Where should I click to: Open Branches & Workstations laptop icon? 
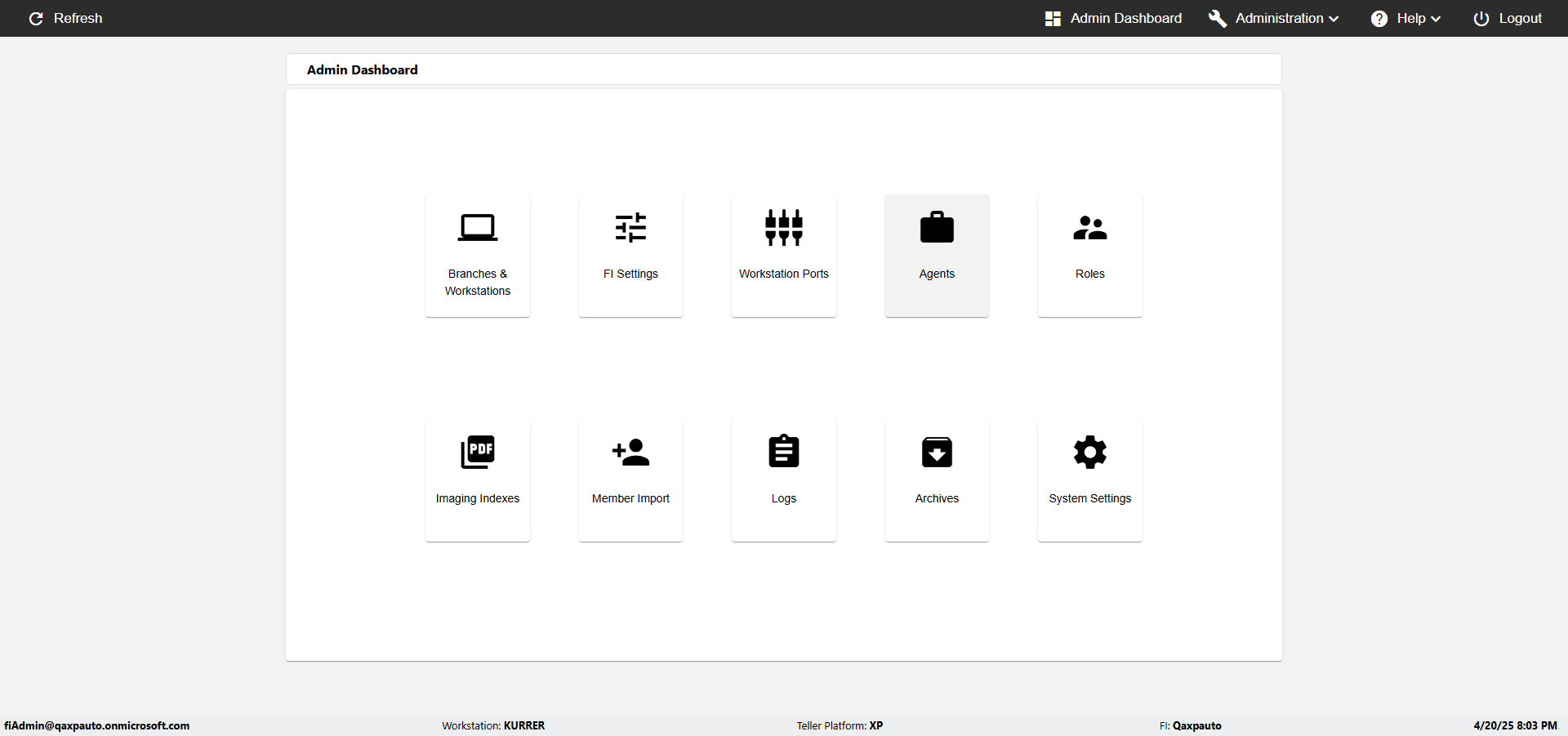[x=478, y=228]
